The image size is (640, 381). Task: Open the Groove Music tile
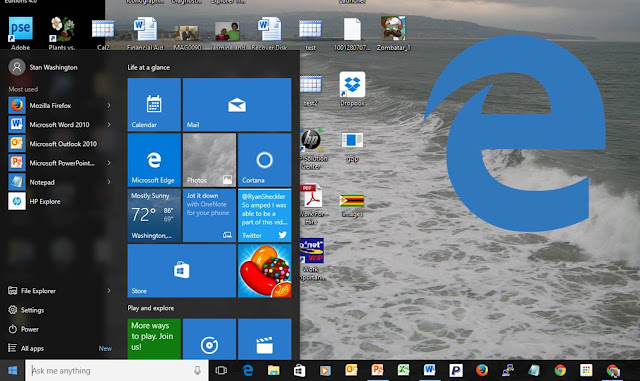tap(209, 339)
